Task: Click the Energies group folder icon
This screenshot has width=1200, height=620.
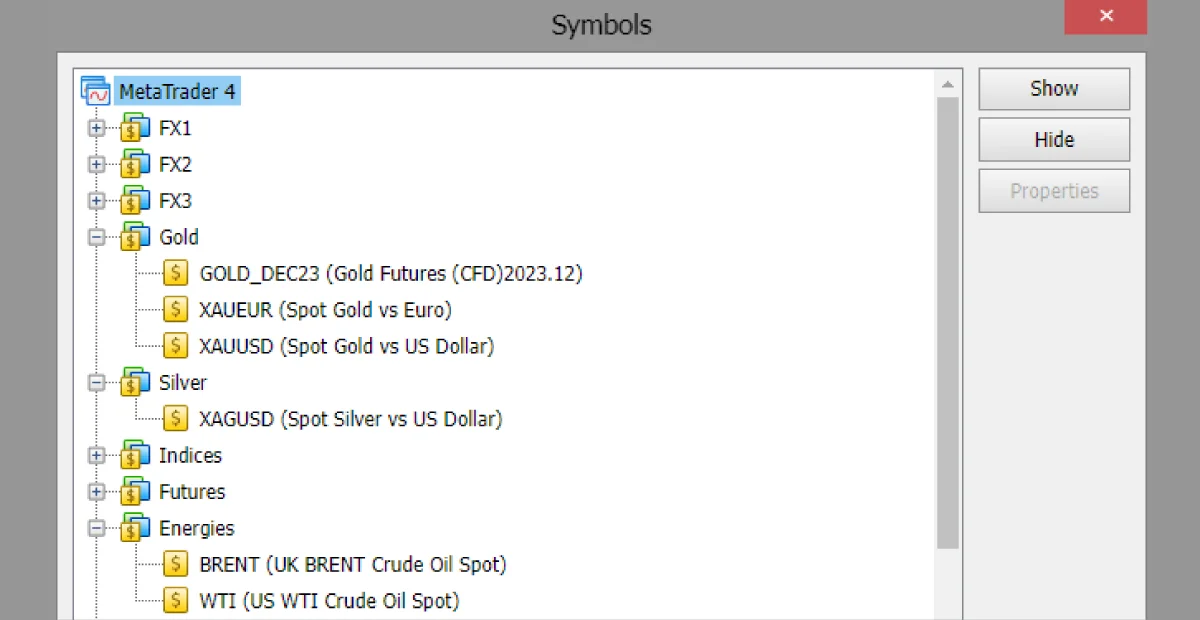Action: [x=135, y=527]
